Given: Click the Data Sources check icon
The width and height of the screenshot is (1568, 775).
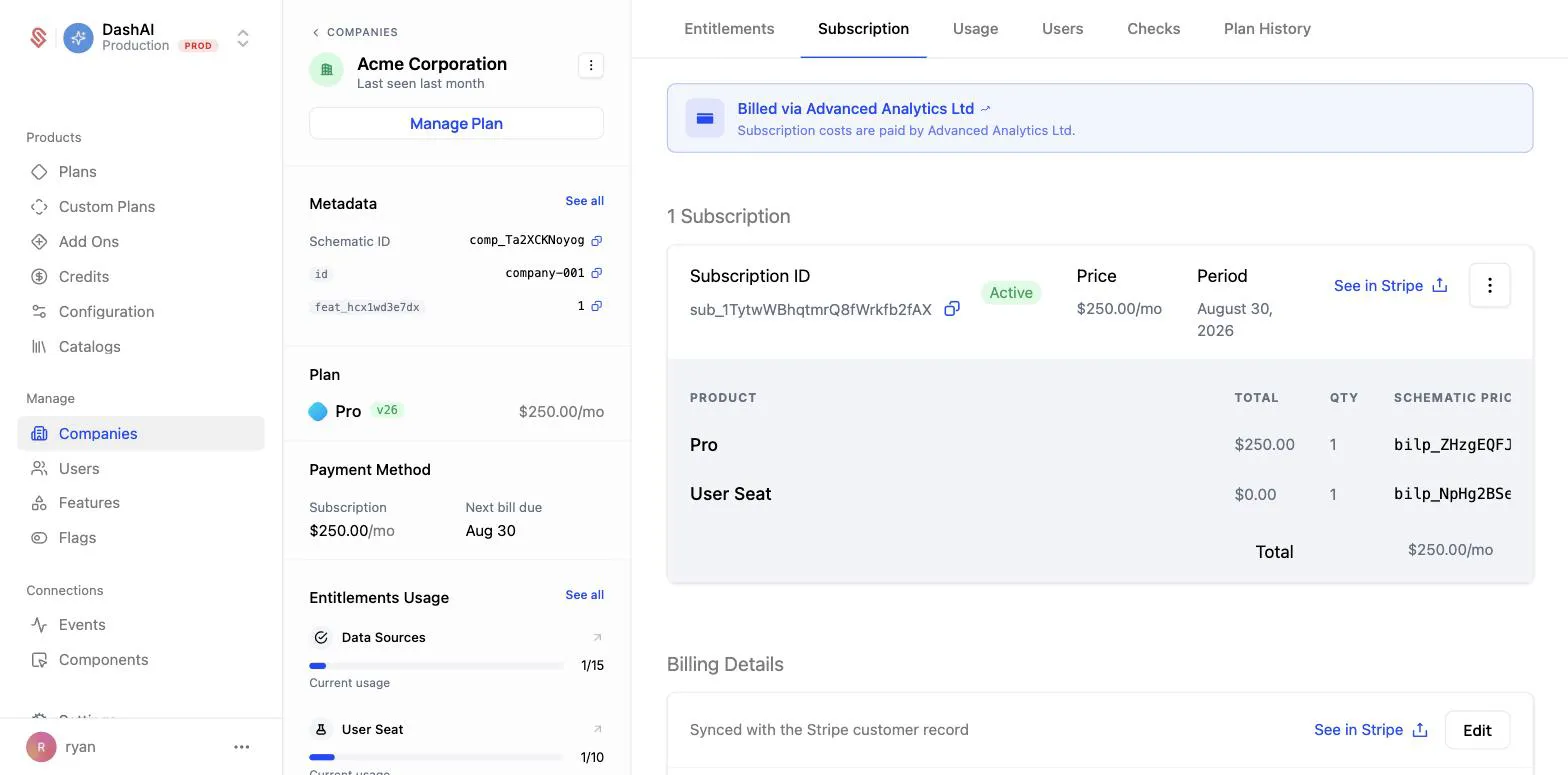Looking at the screenshot, I should tap(321, 637).
